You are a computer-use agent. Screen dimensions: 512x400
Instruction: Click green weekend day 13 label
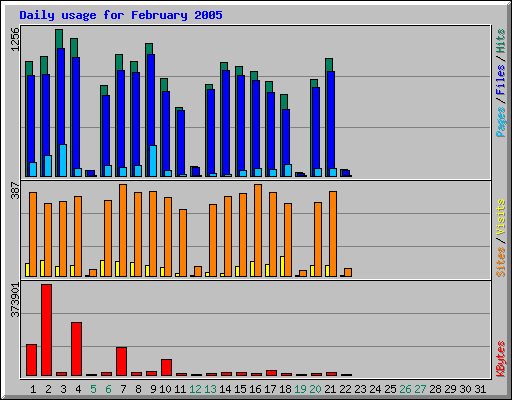[210, 389]
